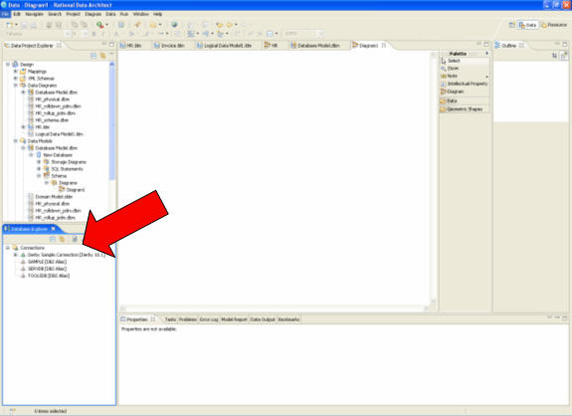Click the green and red run icon in toolbar
This screenshot has height=416, width=572.
point(100,24)
